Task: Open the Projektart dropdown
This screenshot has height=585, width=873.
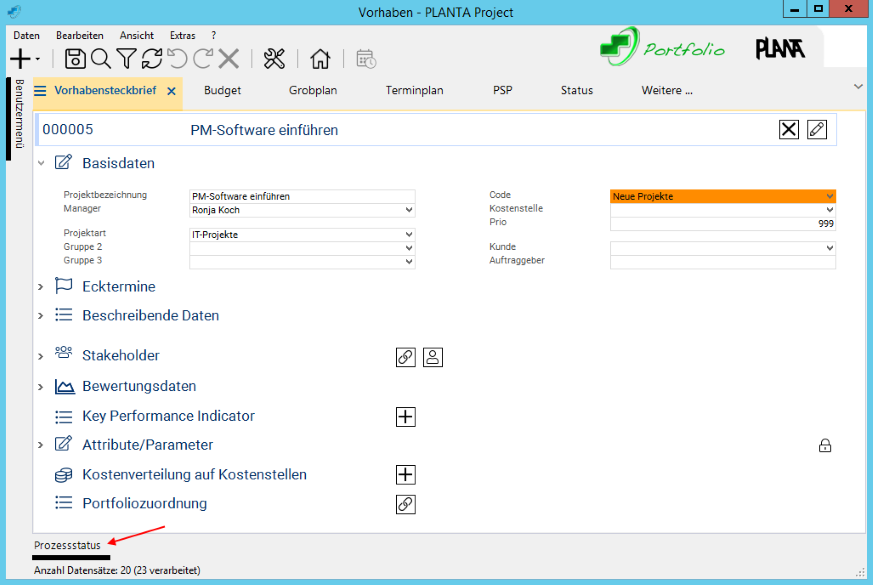Action: [x=409, y=235]
